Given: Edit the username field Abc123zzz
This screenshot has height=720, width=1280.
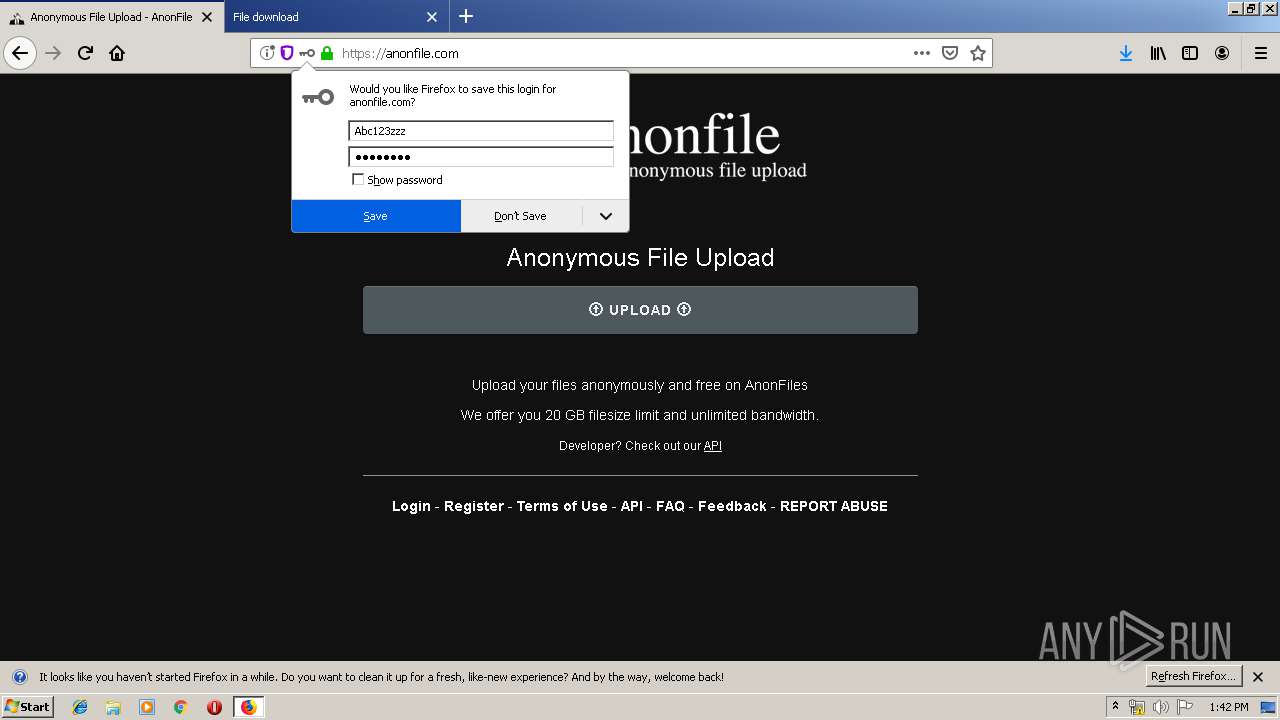Looking at the screenshot, I should pyautogui.click(x=481, y=131).
